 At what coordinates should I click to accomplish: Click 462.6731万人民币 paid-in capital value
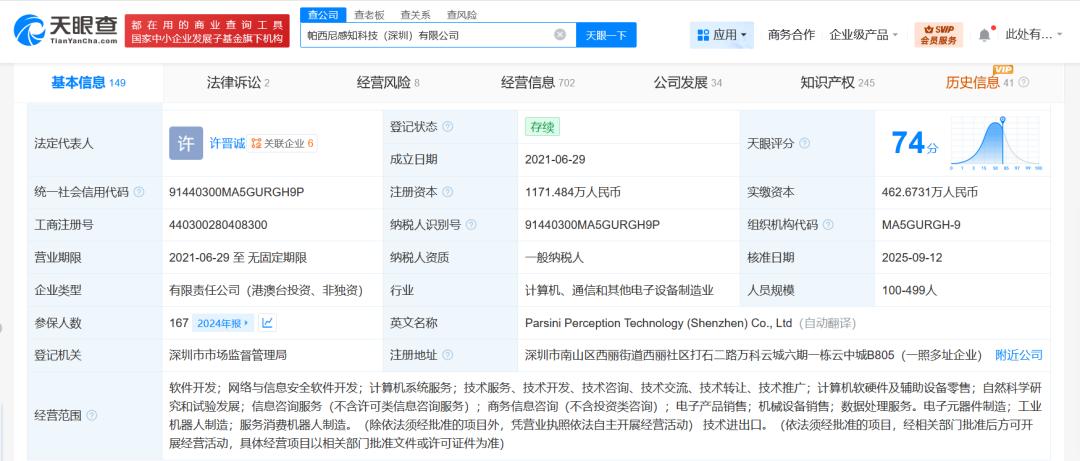pos(929,192)
